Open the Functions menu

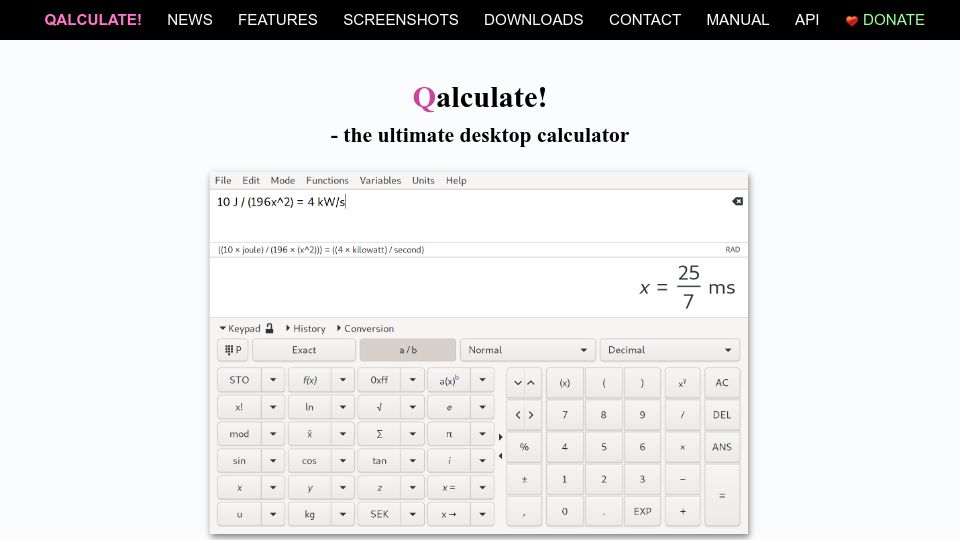click(x=327, y=181)
